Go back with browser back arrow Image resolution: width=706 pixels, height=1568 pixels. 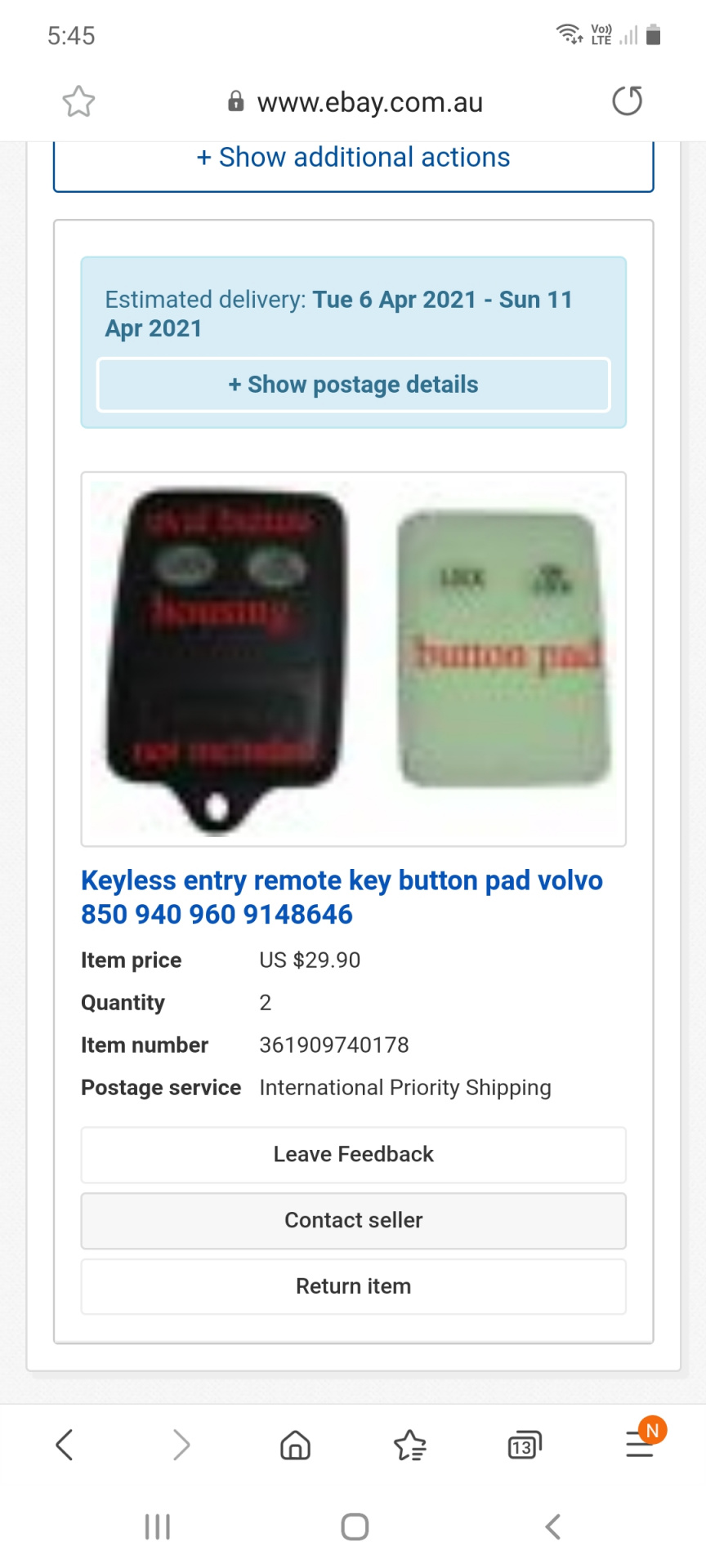pos(65,1444)
